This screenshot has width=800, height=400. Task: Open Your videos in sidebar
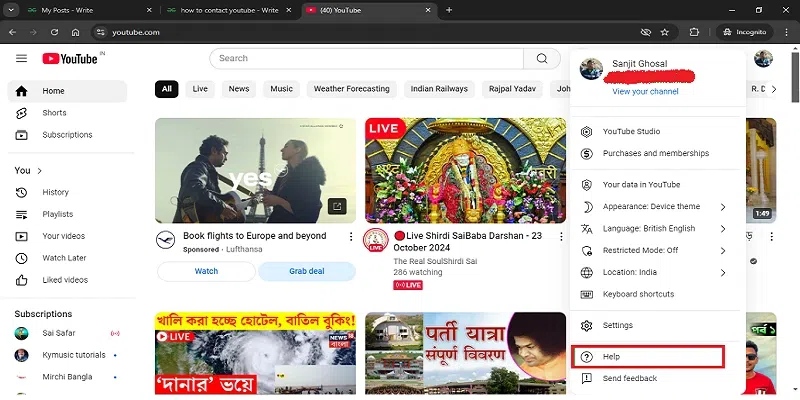(67, 236)
